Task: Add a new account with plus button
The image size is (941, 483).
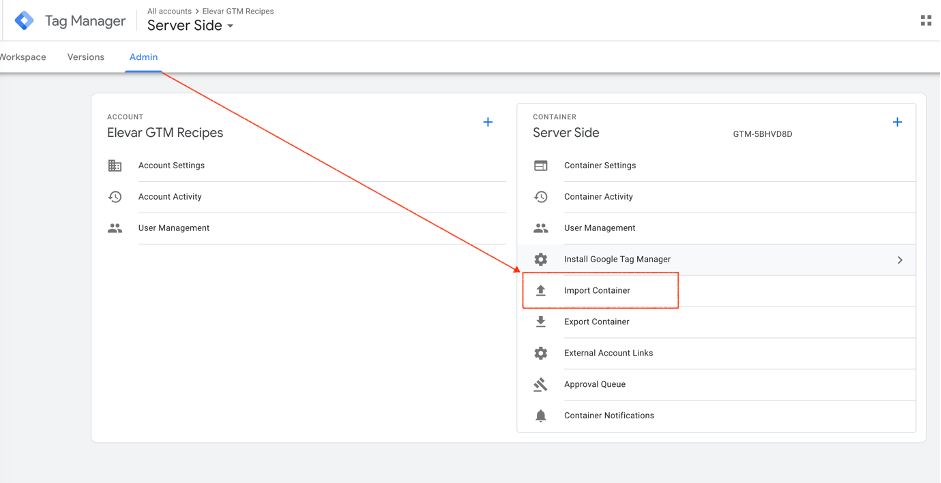Action: pyautogui.click(x=488, y=122)
